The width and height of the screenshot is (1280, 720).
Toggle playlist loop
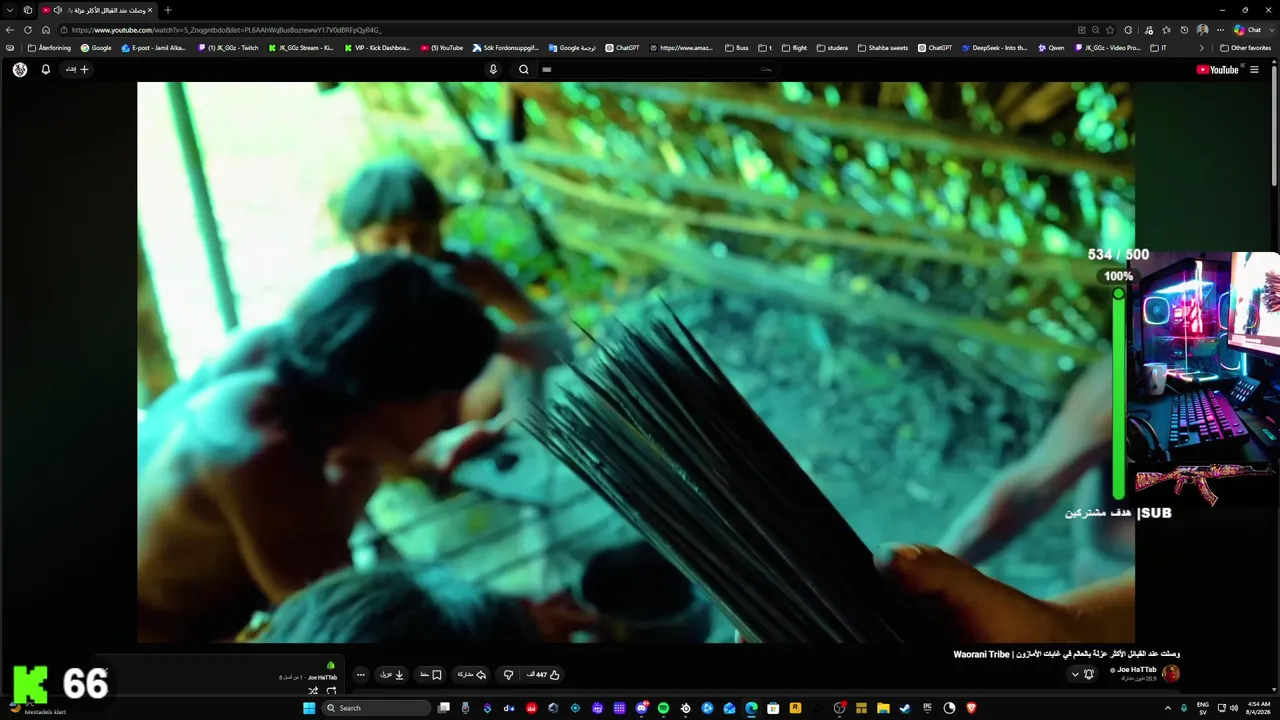point(331,691)
